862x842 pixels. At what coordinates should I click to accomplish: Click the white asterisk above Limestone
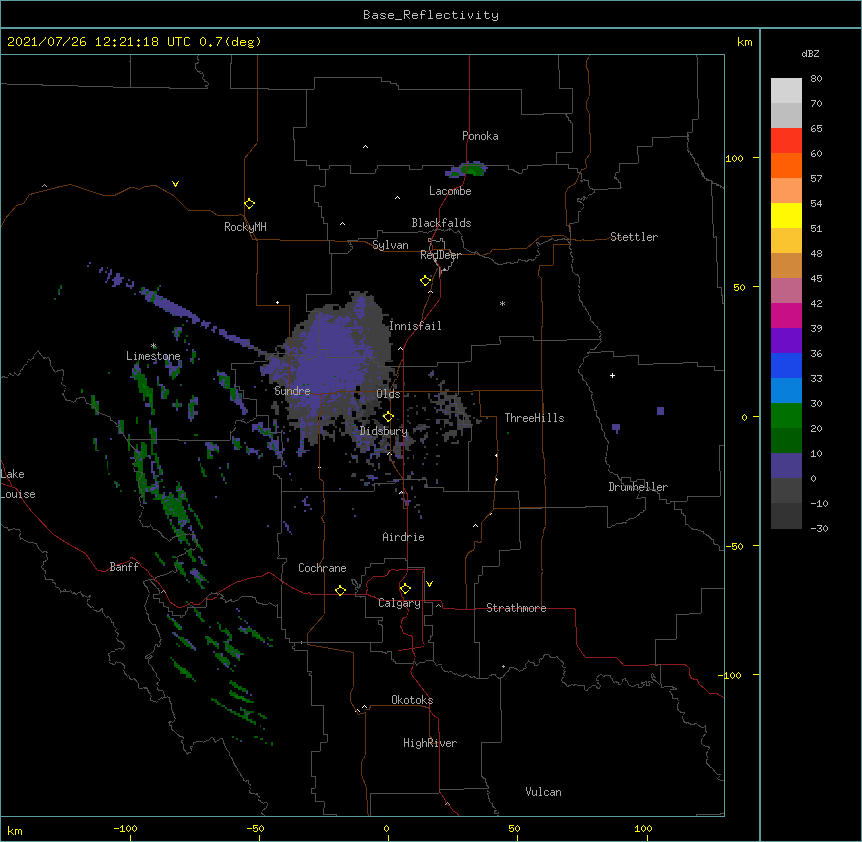coord(153,346)
